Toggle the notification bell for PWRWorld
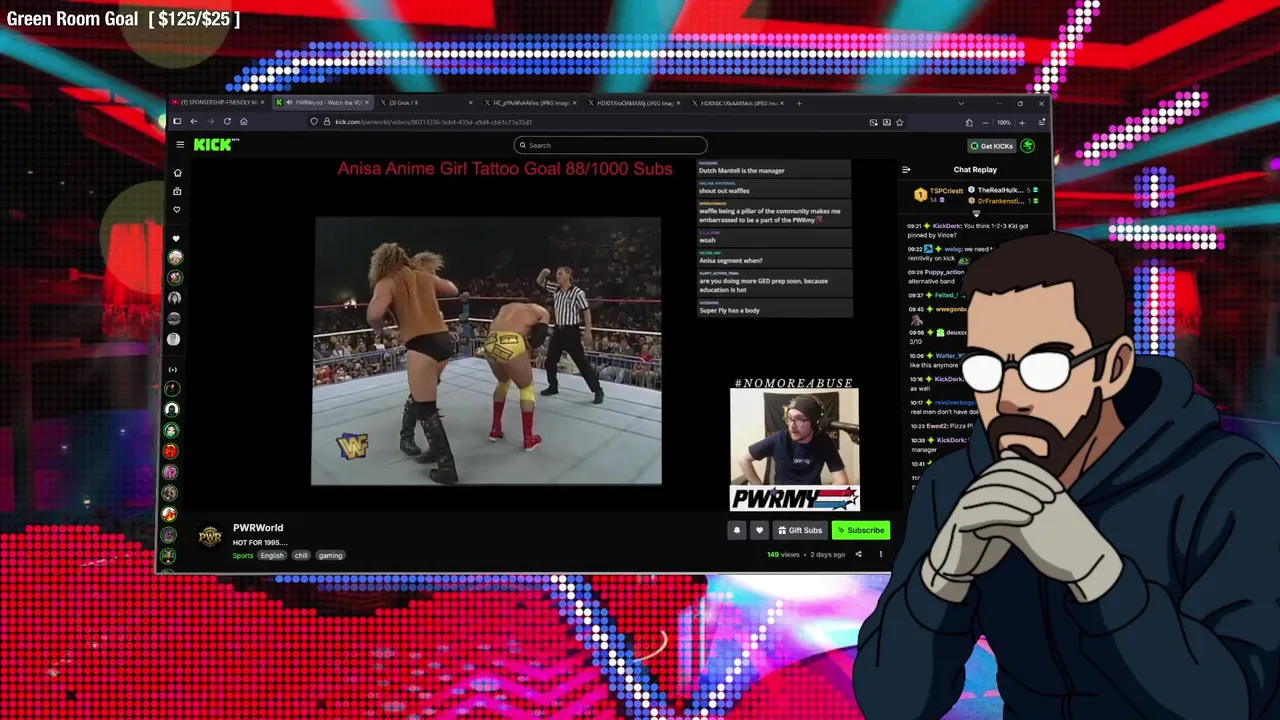Screen dimensions: 1280x720 point(737,530)
